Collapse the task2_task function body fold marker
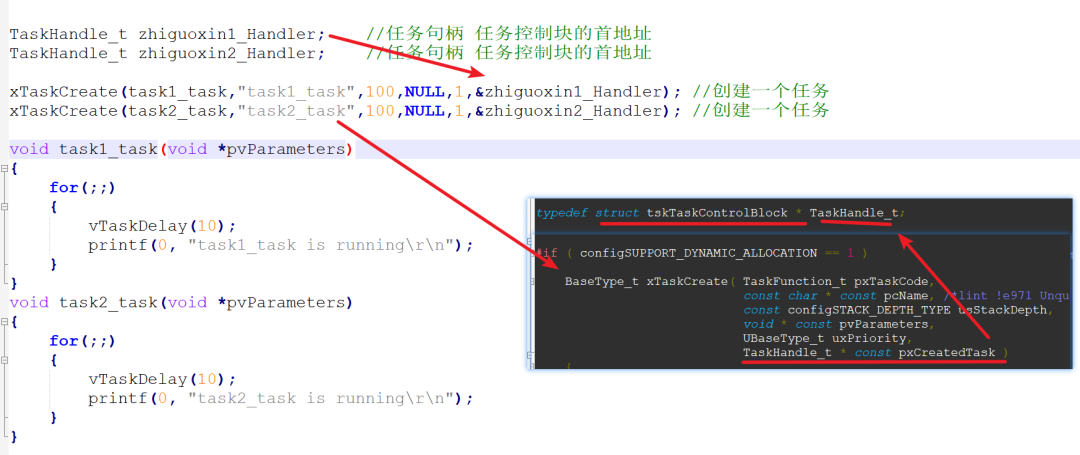1080x455 pixels. click(4, 321)
